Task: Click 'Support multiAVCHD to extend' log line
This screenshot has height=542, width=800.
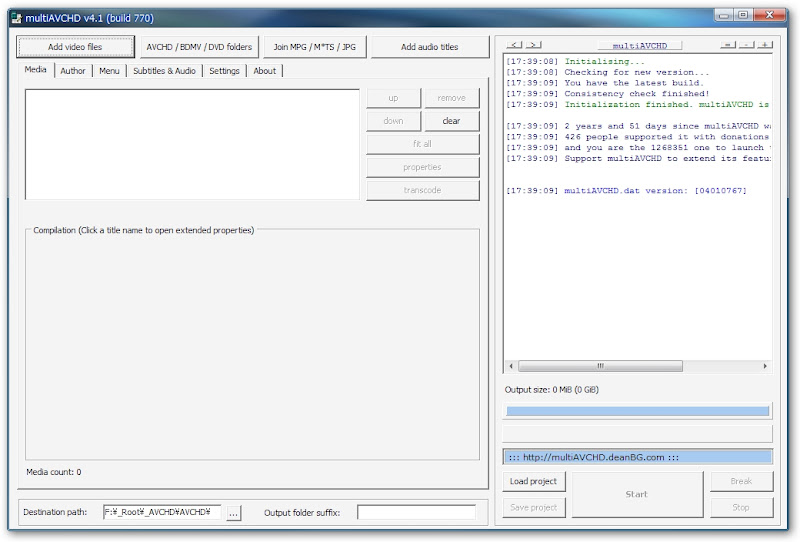Action: pos(638,158)
